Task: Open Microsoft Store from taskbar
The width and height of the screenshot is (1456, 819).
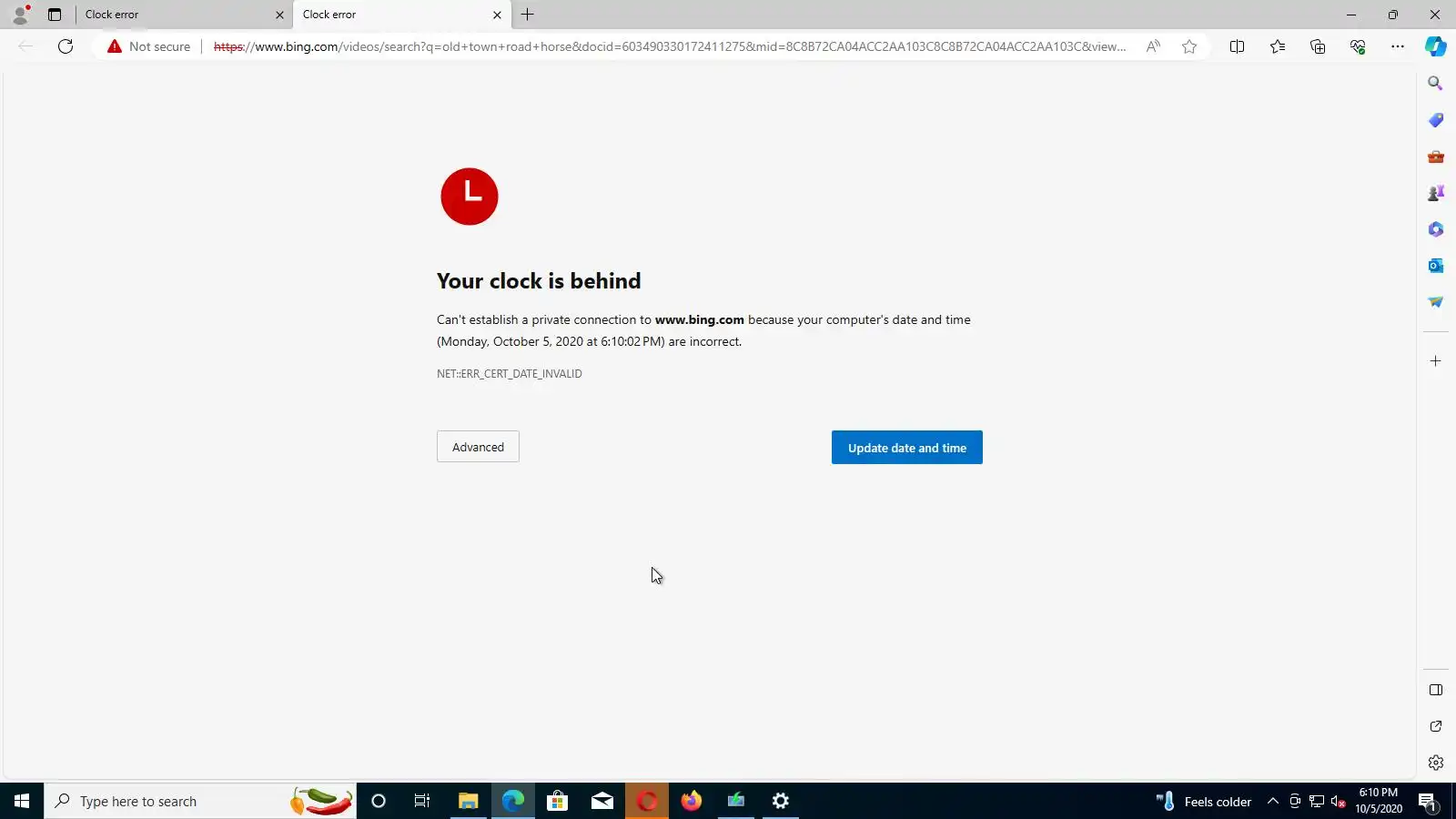Action: (x=557, y=801)
